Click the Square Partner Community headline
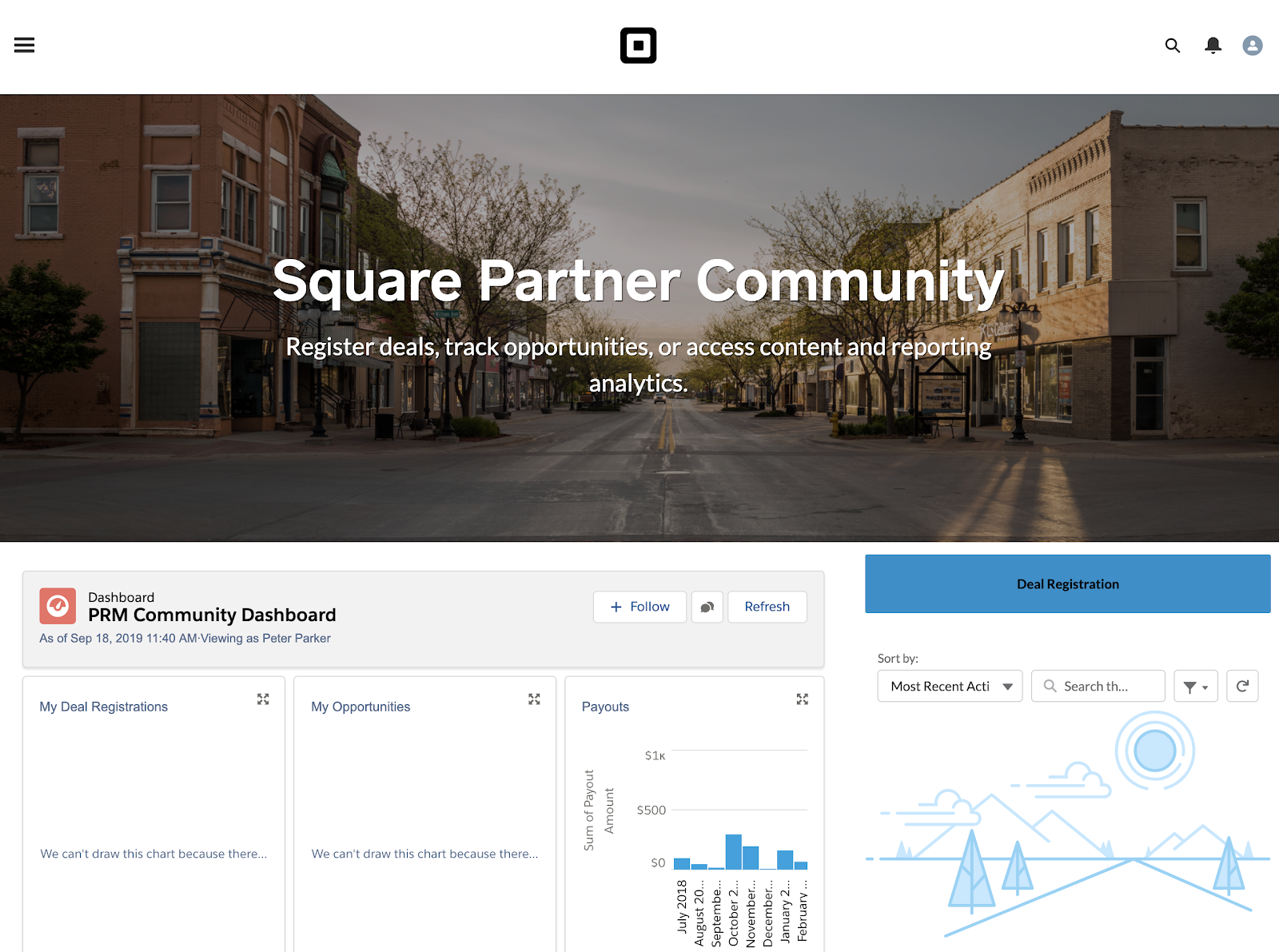Screen dimensions: 1279x952 click(638, 281)
